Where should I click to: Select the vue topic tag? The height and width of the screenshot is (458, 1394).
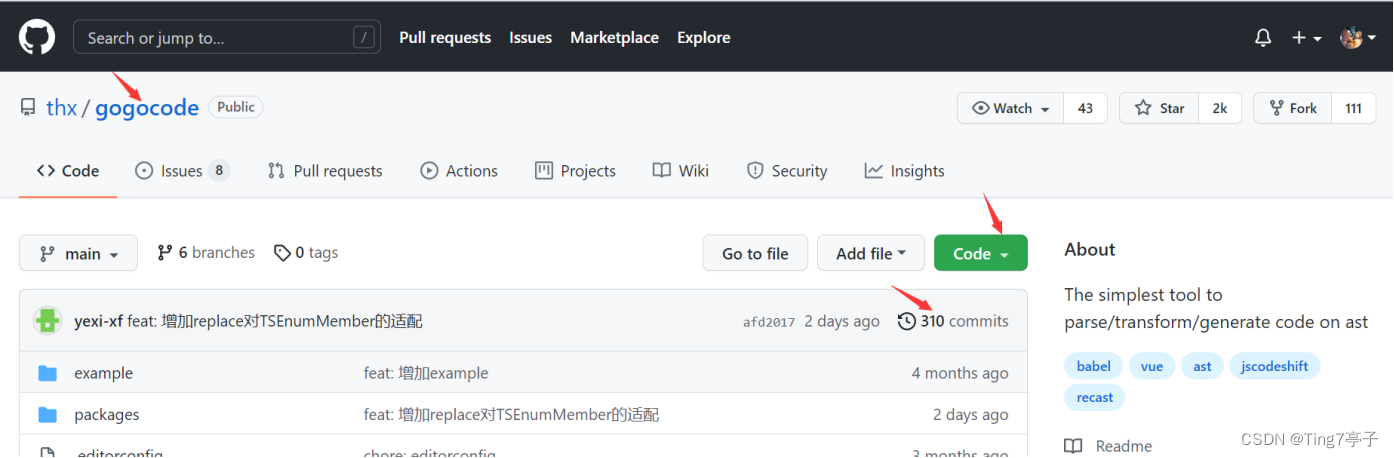[1152, 366]
